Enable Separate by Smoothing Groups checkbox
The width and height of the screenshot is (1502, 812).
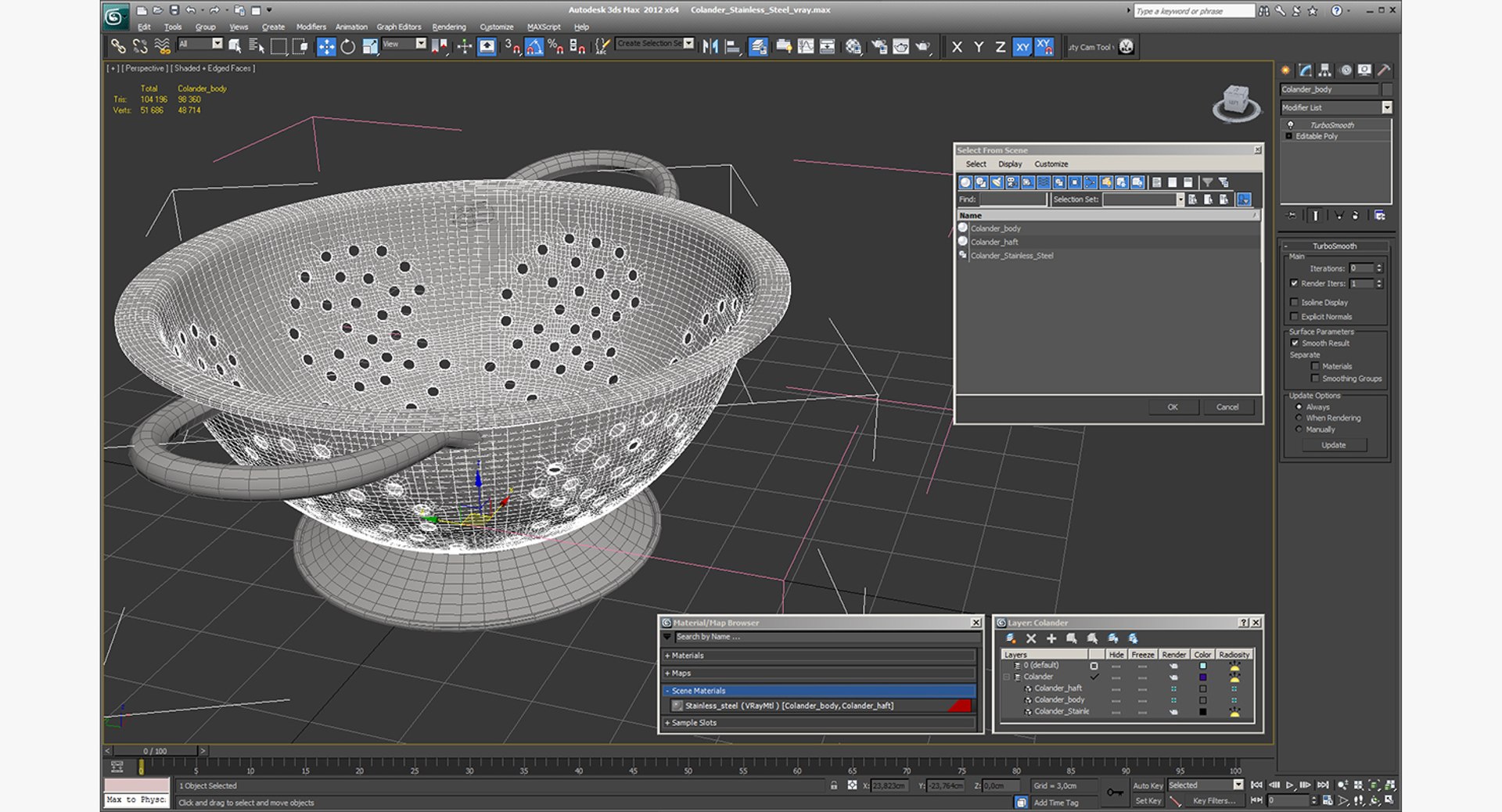(1315, 379)
